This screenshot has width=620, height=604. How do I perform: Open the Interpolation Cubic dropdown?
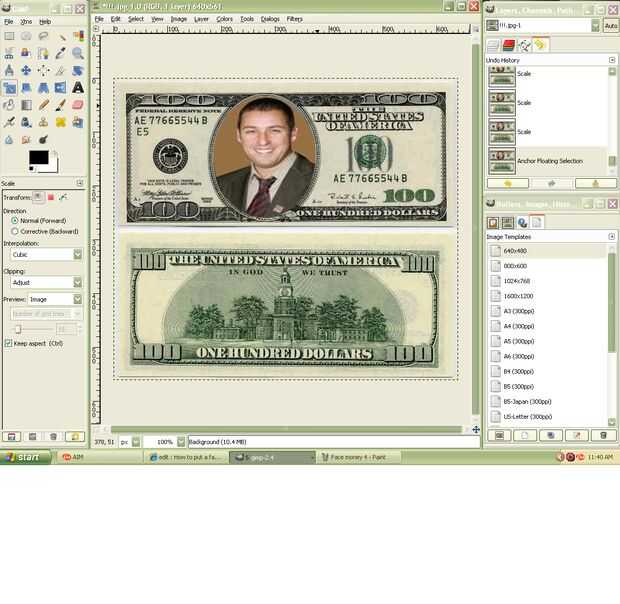46,255
